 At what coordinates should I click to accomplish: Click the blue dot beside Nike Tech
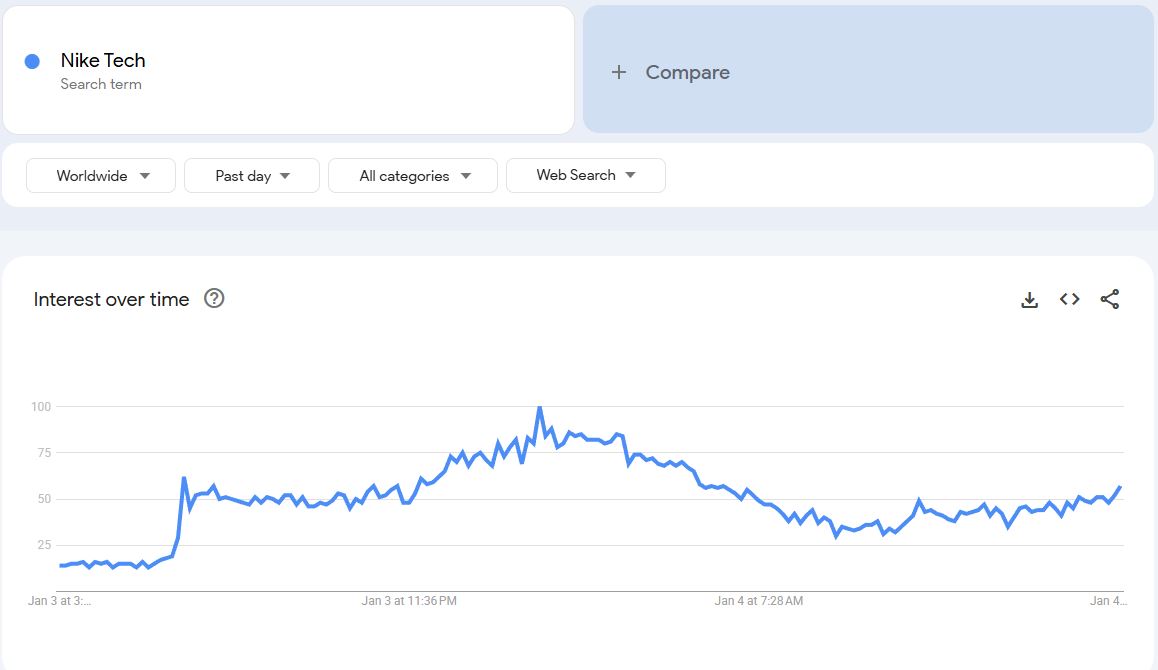32,61
